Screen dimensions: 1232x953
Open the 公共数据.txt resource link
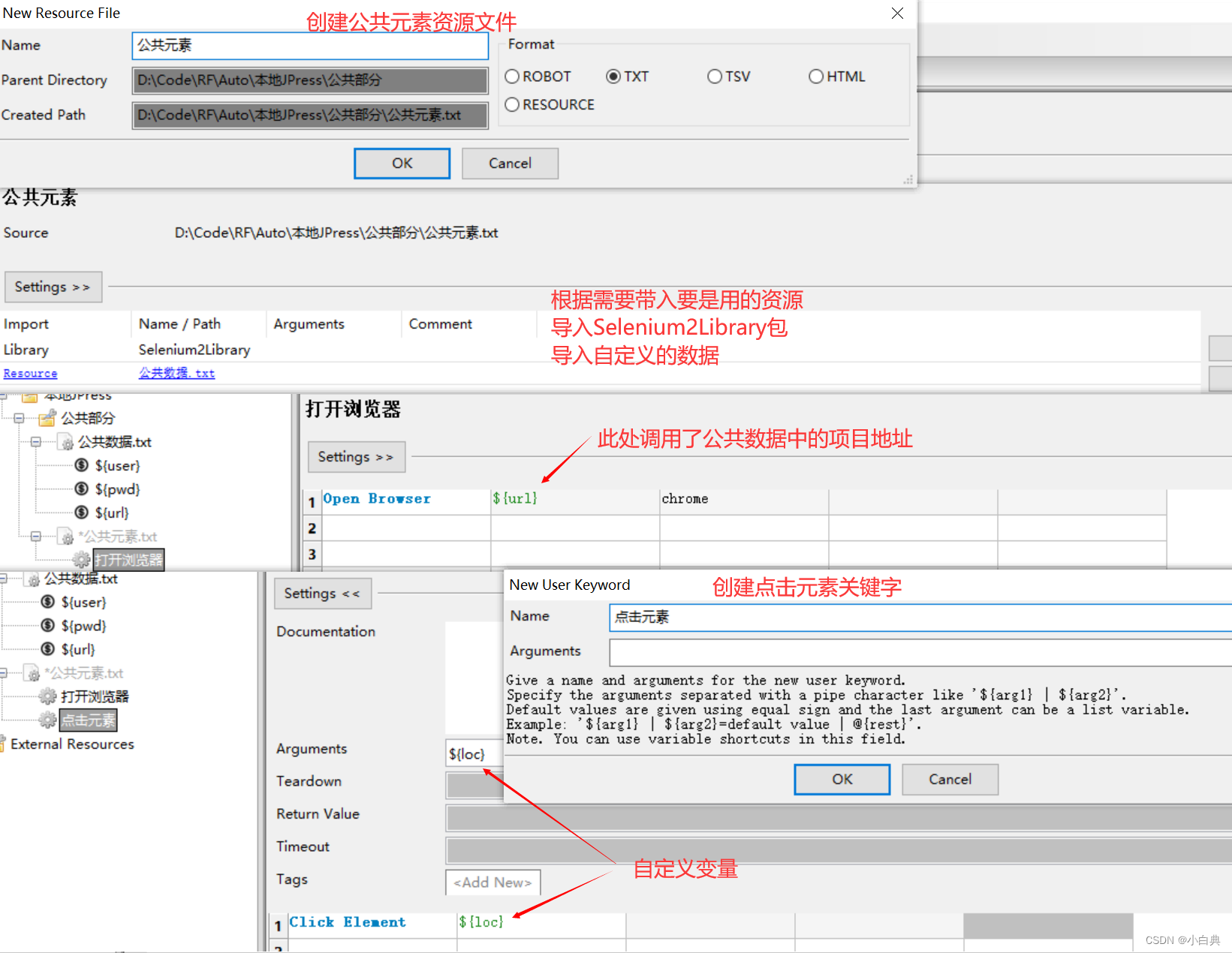176,373
